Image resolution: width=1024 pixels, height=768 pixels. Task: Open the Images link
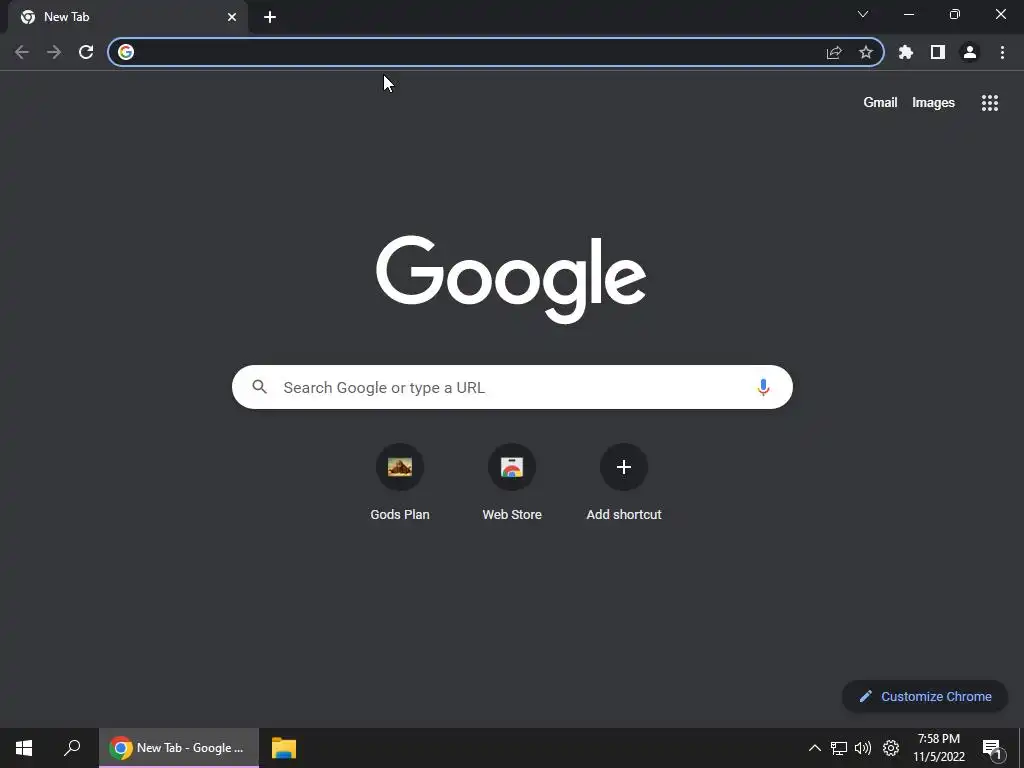tap(933, 103)
